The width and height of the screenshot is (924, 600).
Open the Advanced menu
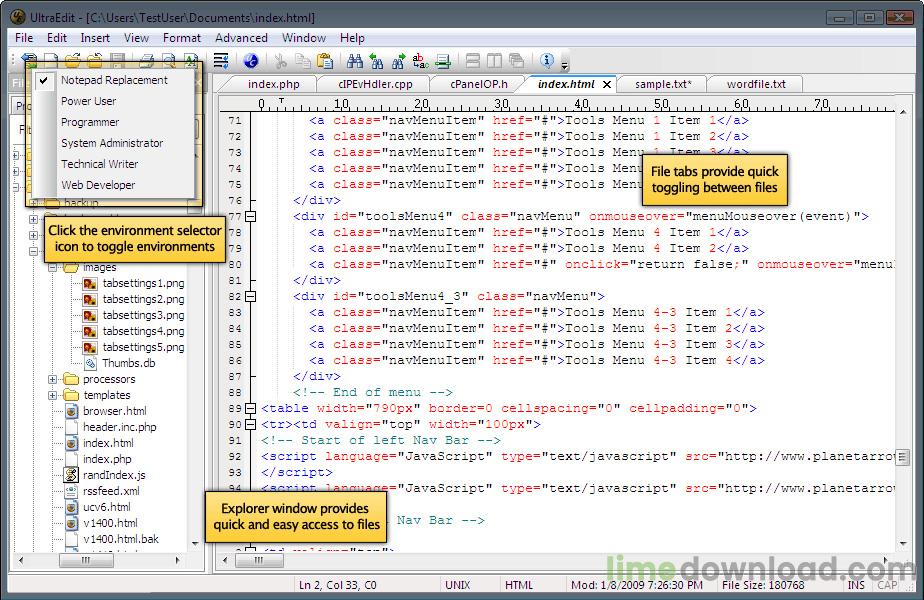241,38
